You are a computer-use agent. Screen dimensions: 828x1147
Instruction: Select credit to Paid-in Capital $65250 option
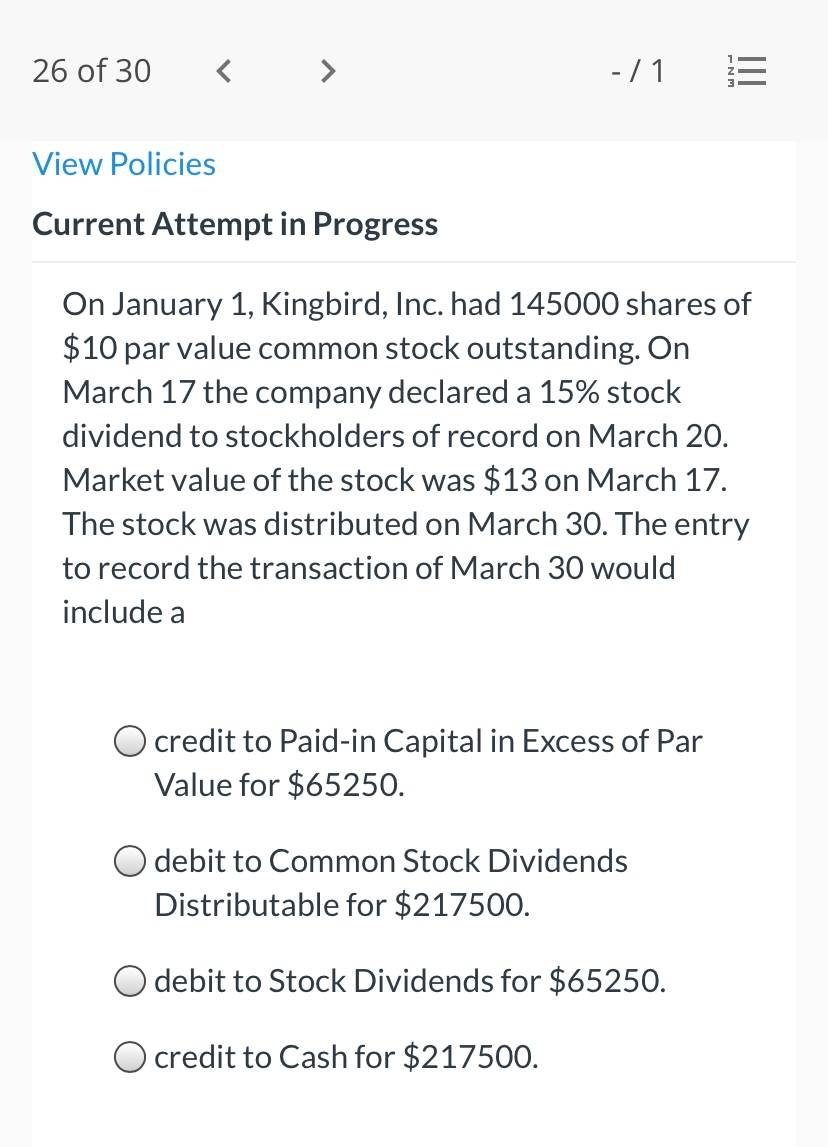tap(130, 742)
